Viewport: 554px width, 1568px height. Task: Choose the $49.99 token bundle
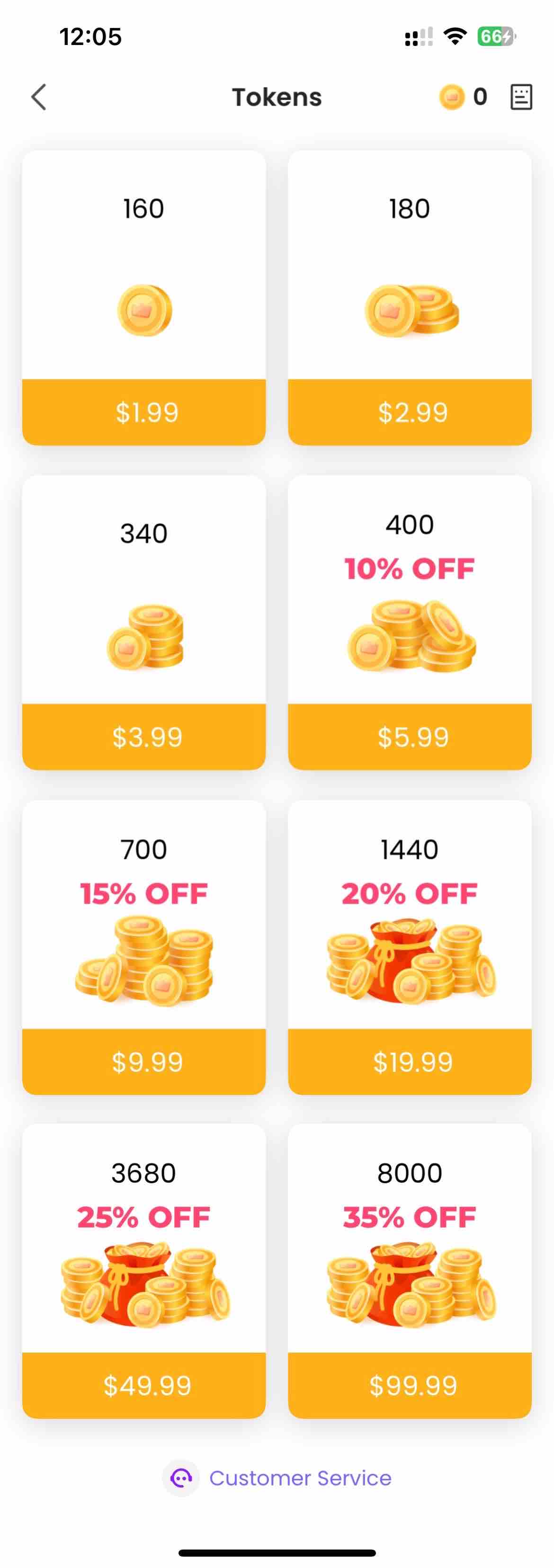(x=144, y=1385)
